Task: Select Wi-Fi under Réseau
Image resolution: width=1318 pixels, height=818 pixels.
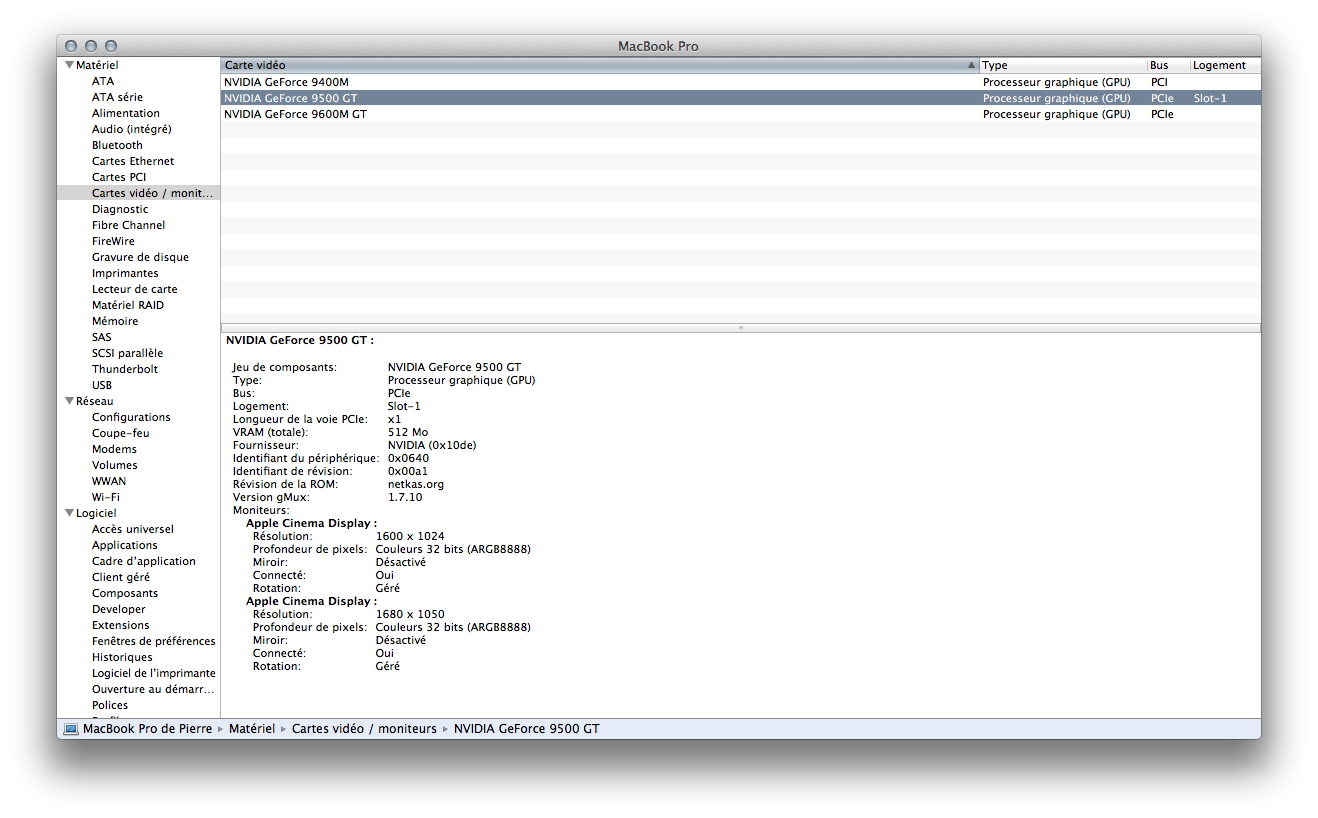Action: (x=106, y=497)
